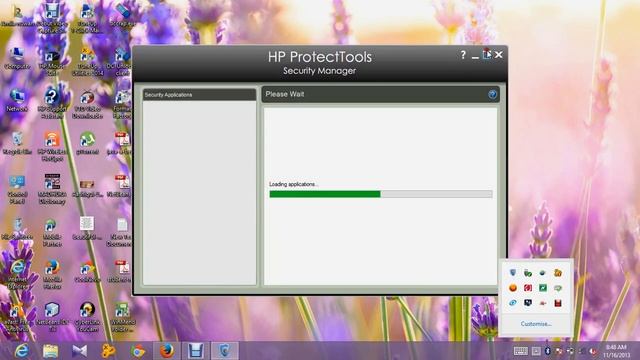The height and width of the screenshot is (360, 640).
Task: Click the orange house-like icon in tray popup
Action: (x=558, y=273)
